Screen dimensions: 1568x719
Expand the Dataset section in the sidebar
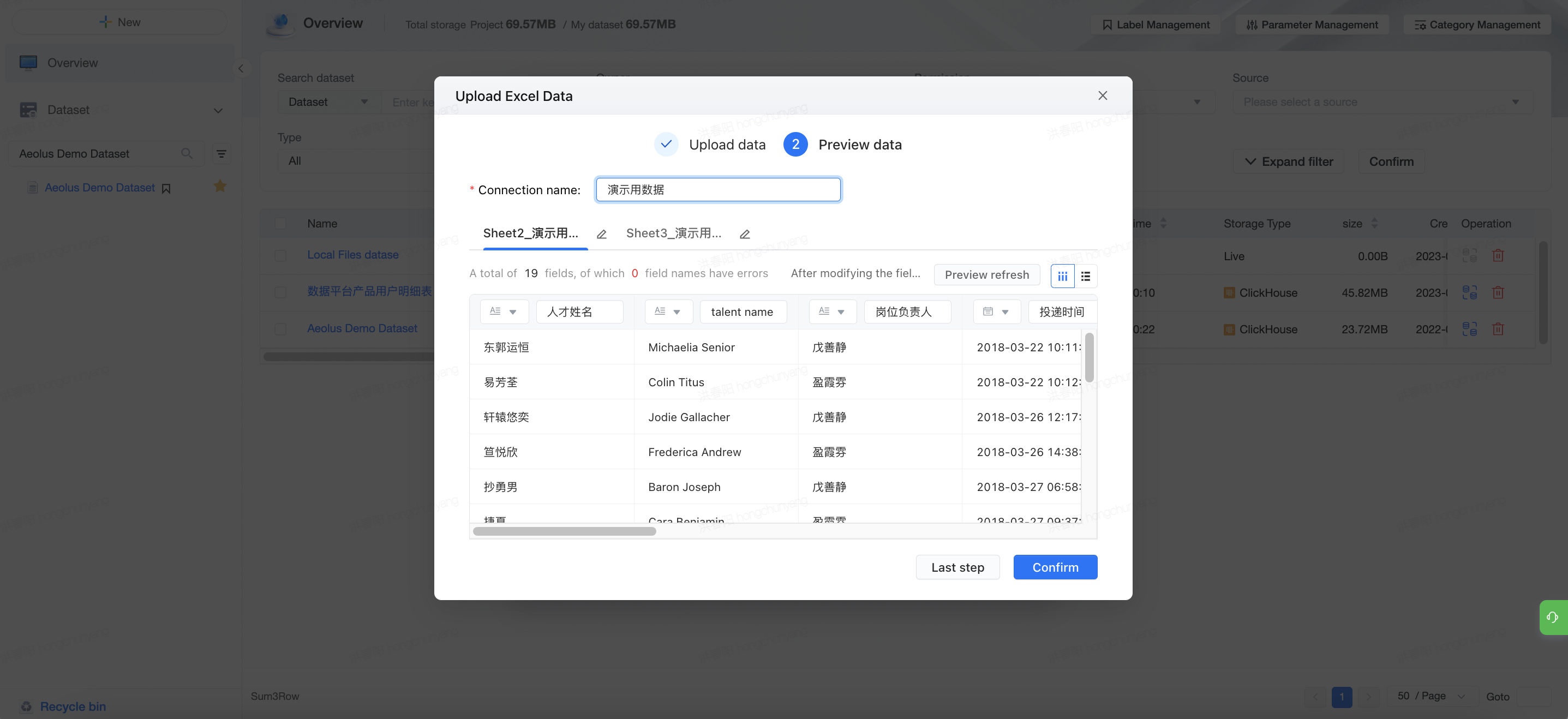click(x=218, y=110)
